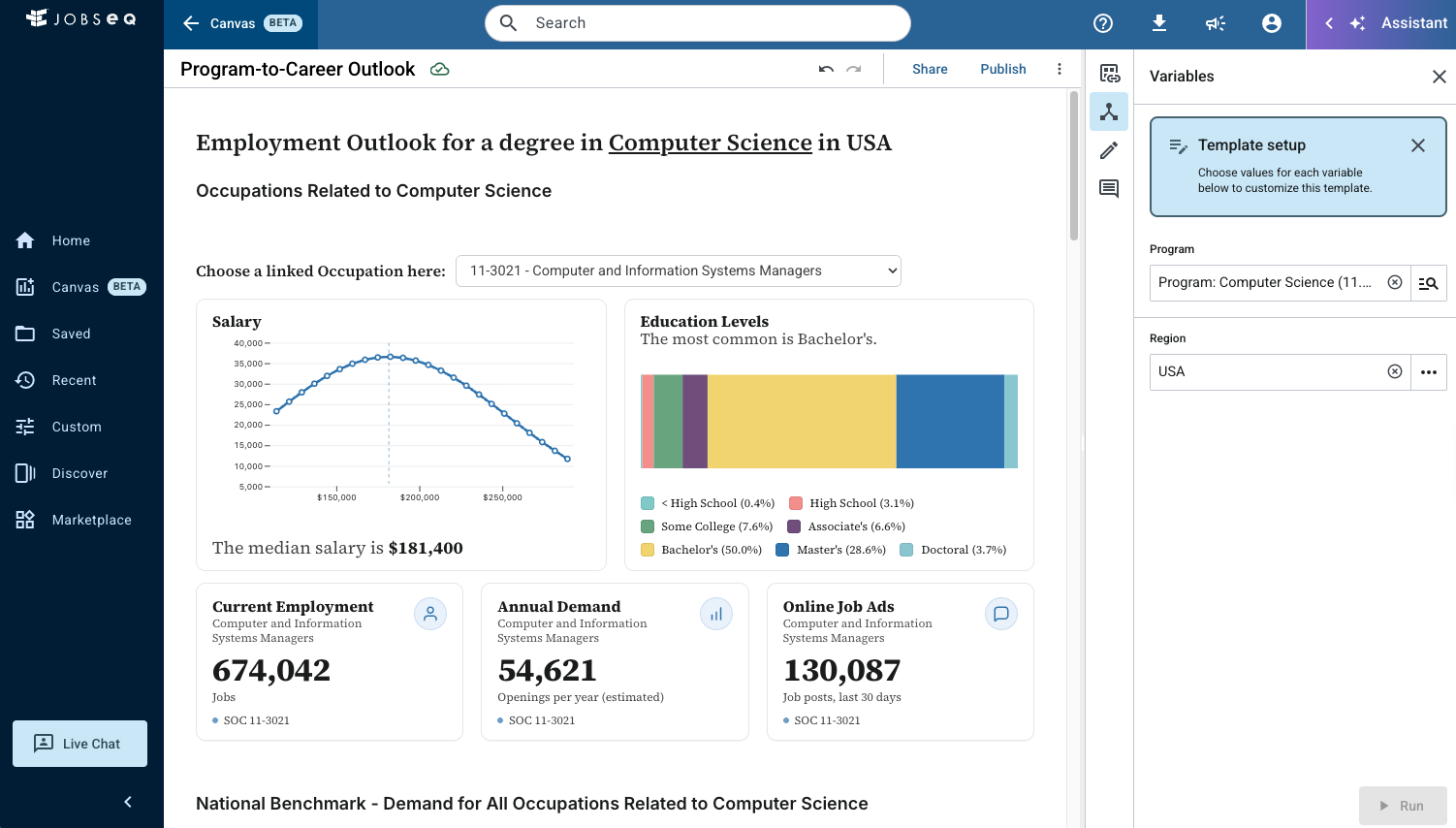Open the more options kebab menu

tap(1060, 69)
